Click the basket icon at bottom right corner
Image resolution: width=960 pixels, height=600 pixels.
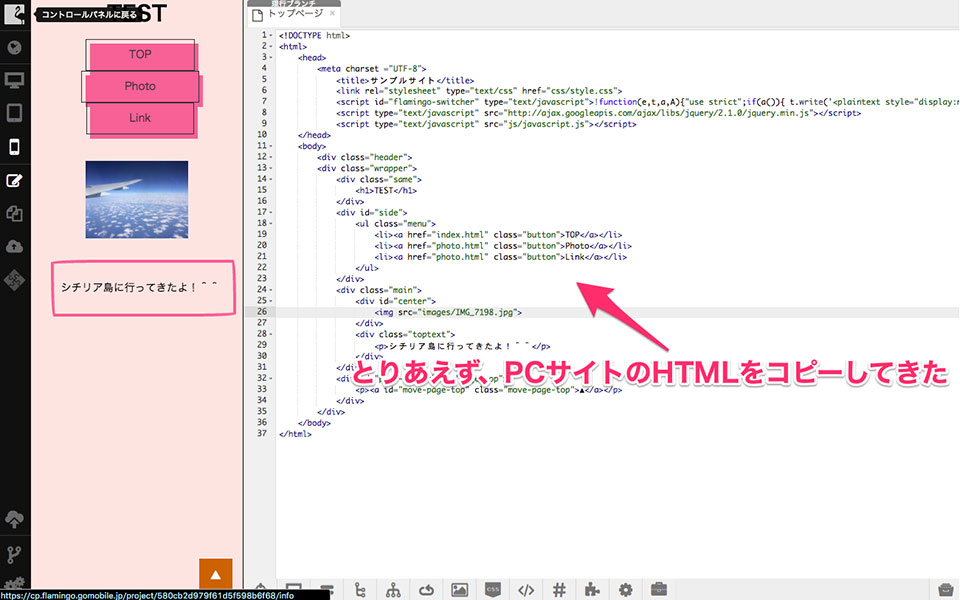945,590
